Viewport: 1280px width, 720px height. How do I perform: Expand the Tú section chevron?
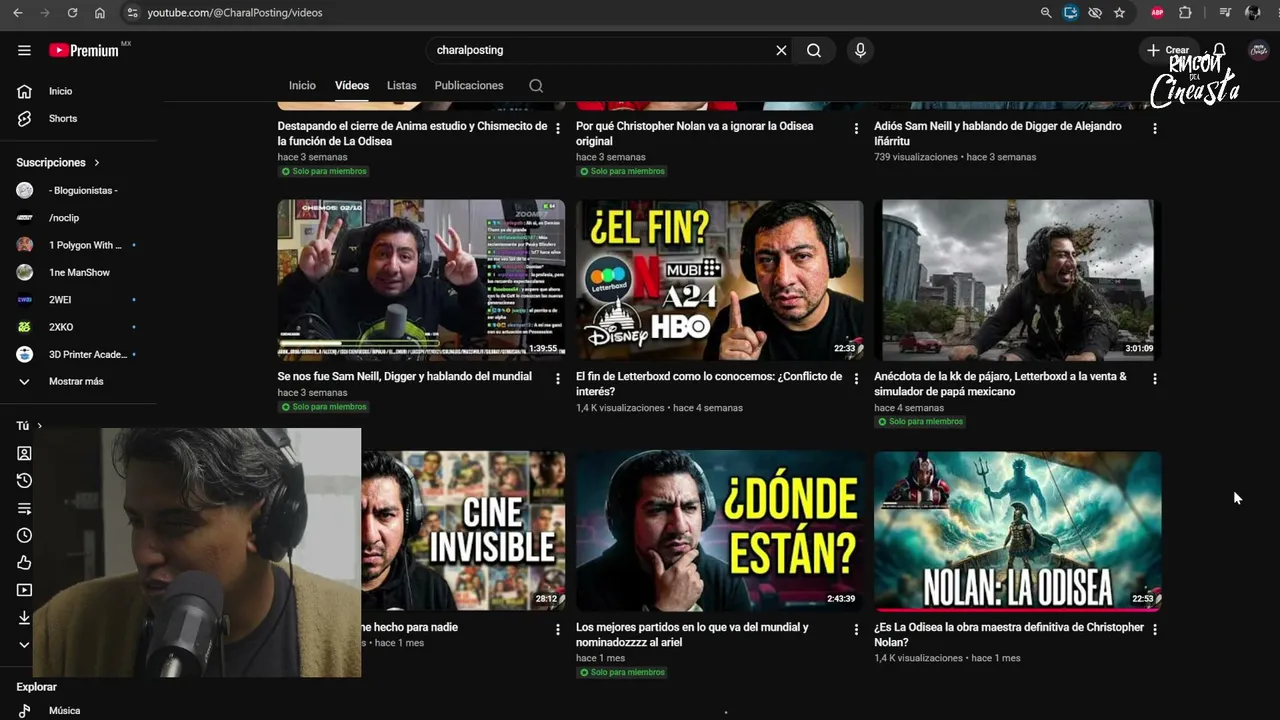(x=39, y=426)
